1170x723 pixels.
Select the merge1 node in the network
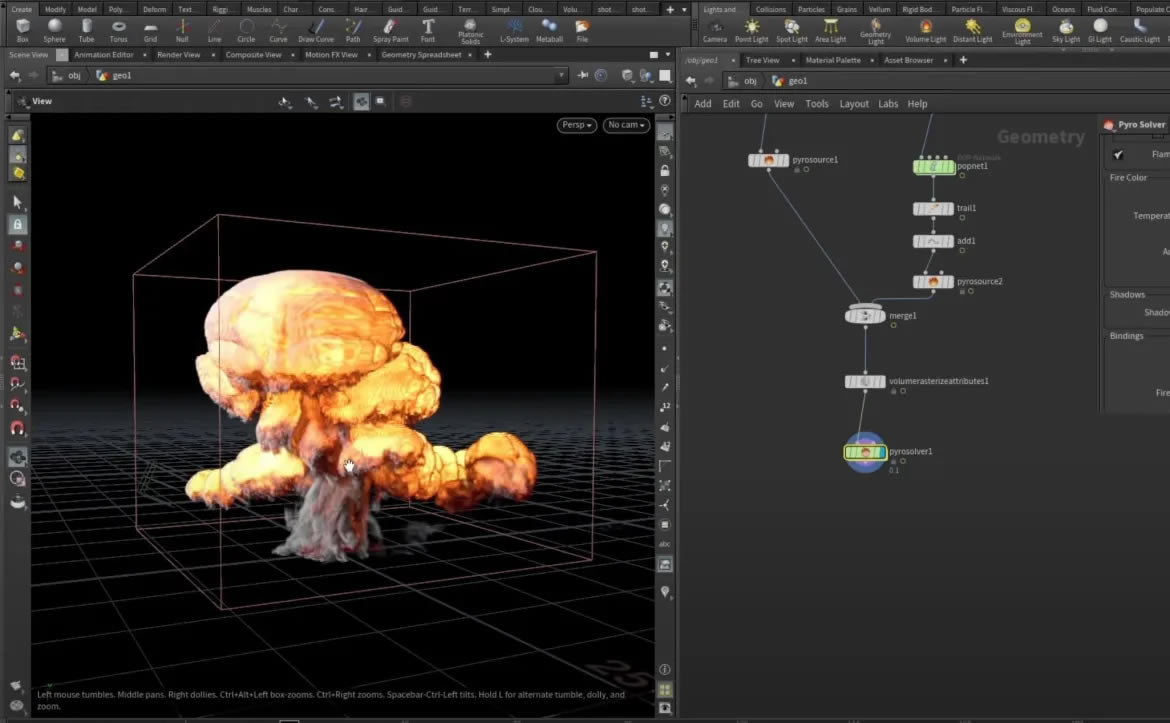(865, 316)
